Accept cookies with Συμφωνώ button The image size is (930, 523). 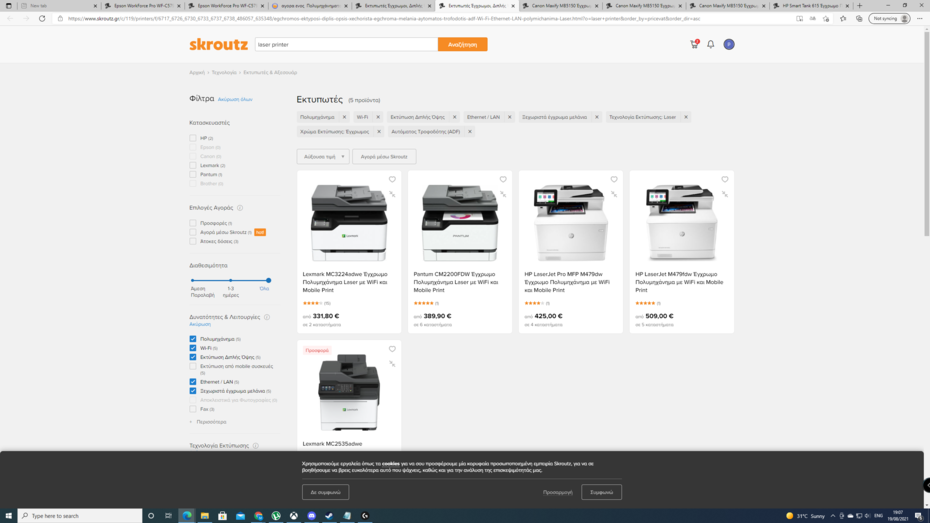click(x=601, y=492)
